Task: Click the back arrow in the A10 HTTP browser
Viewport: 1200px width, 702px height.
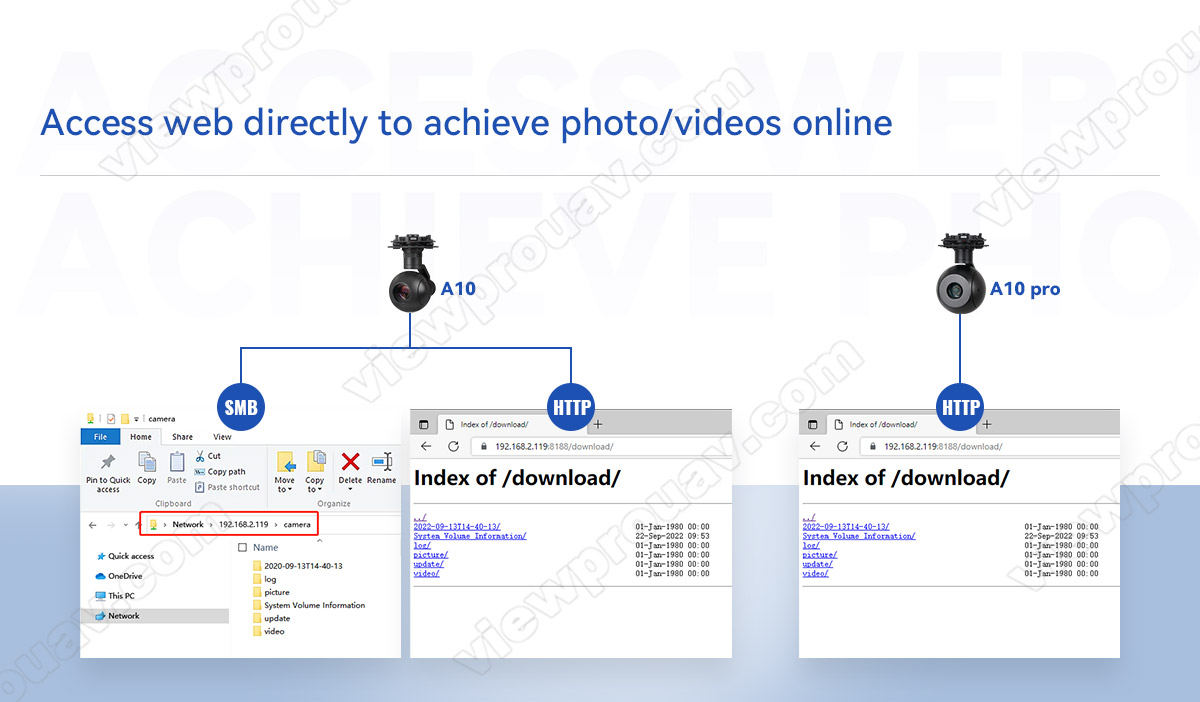Action: click(426, 446)
